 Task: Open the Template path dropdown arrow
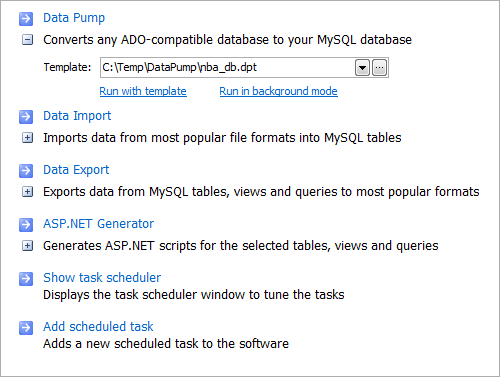(362, 68)
